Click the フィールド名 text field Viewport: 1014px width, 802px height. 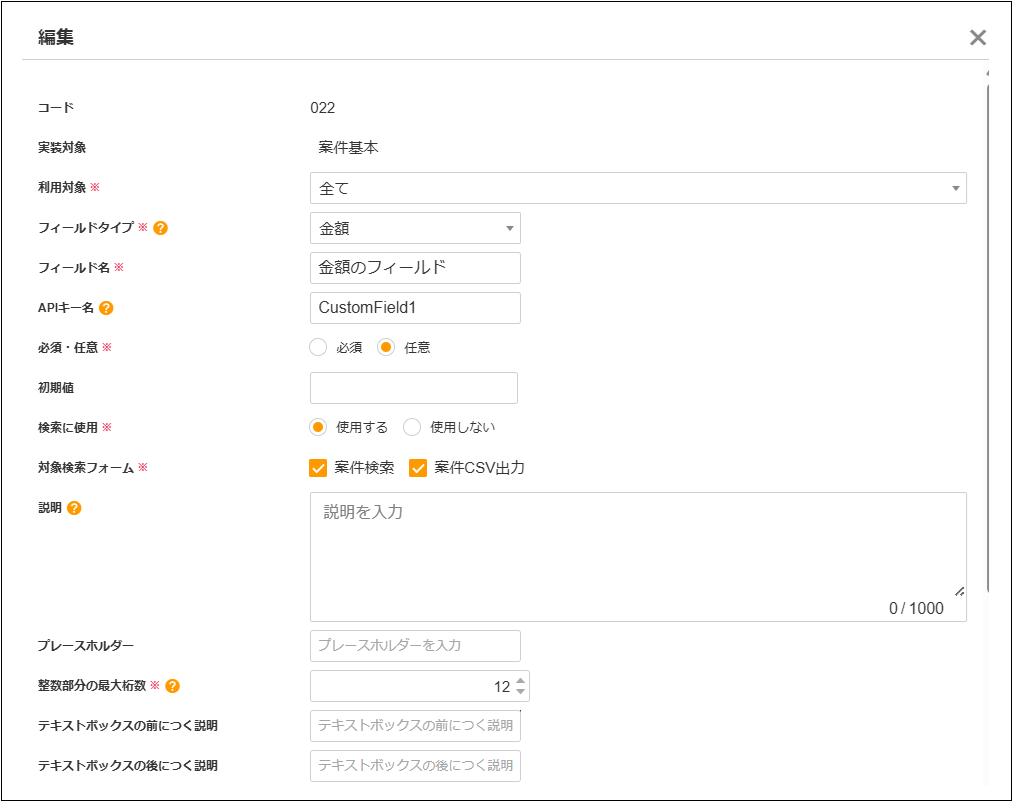(415, 268)
